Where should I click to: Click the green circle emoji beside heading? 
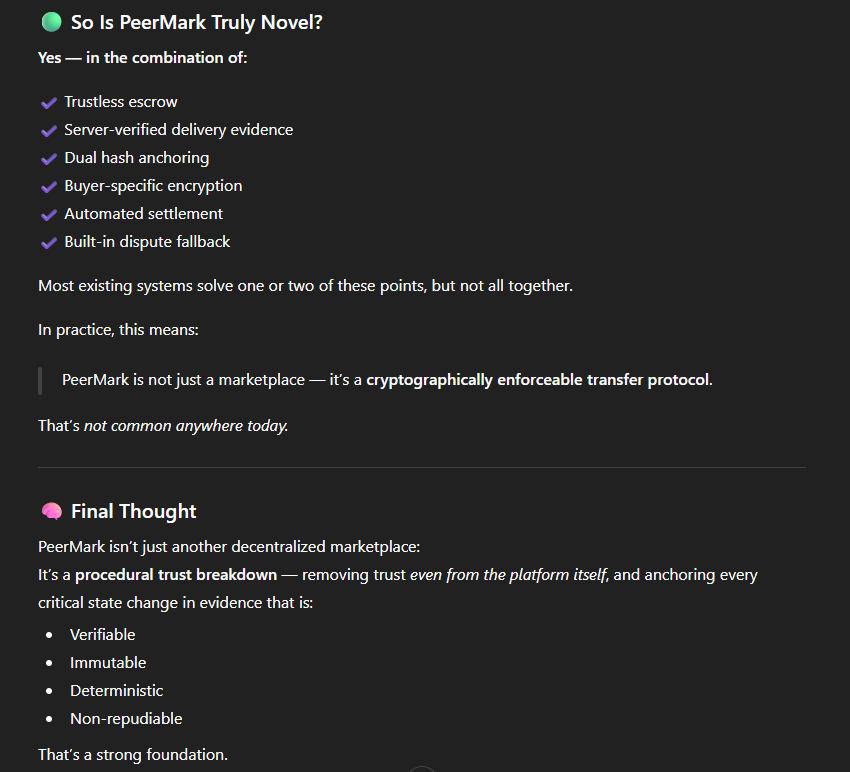51,22
